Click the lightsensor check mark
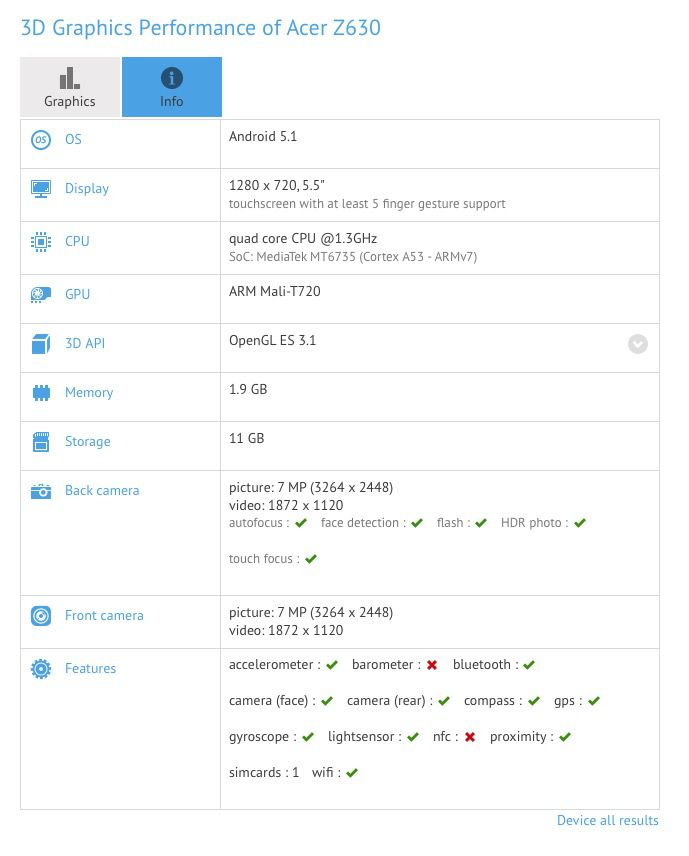 [413, 737]
